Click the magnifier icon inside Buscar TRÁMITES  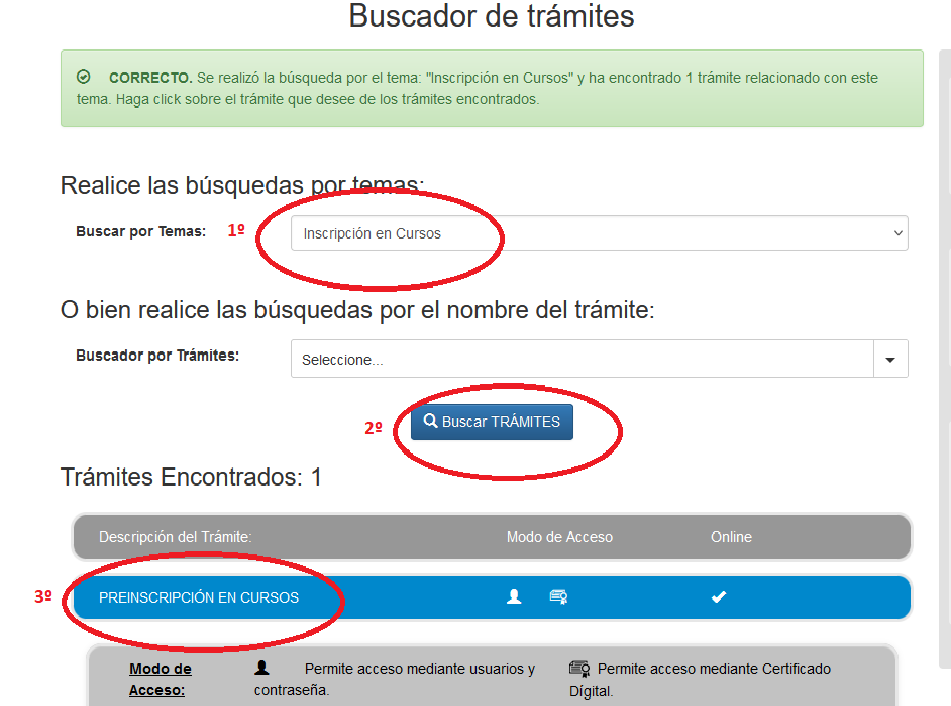(430, 422)
